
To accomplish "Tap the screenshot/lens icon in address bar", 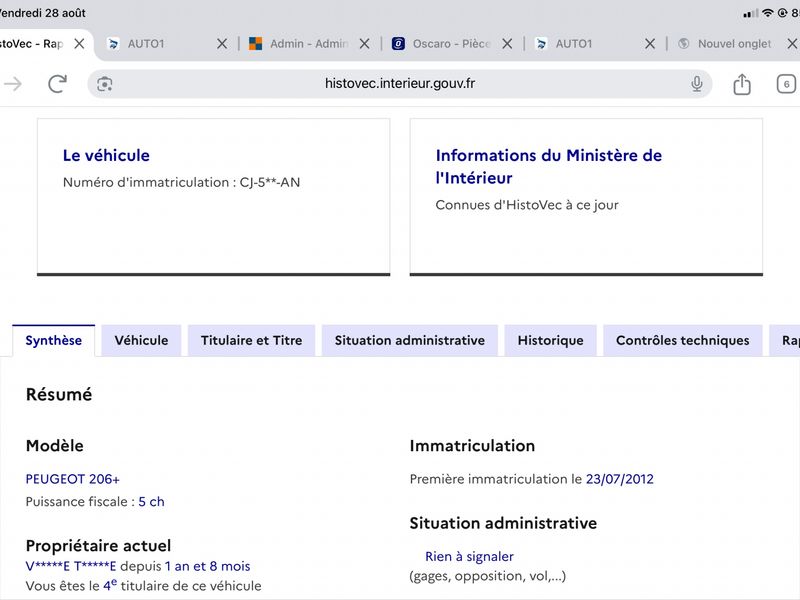I will (105, 84).
